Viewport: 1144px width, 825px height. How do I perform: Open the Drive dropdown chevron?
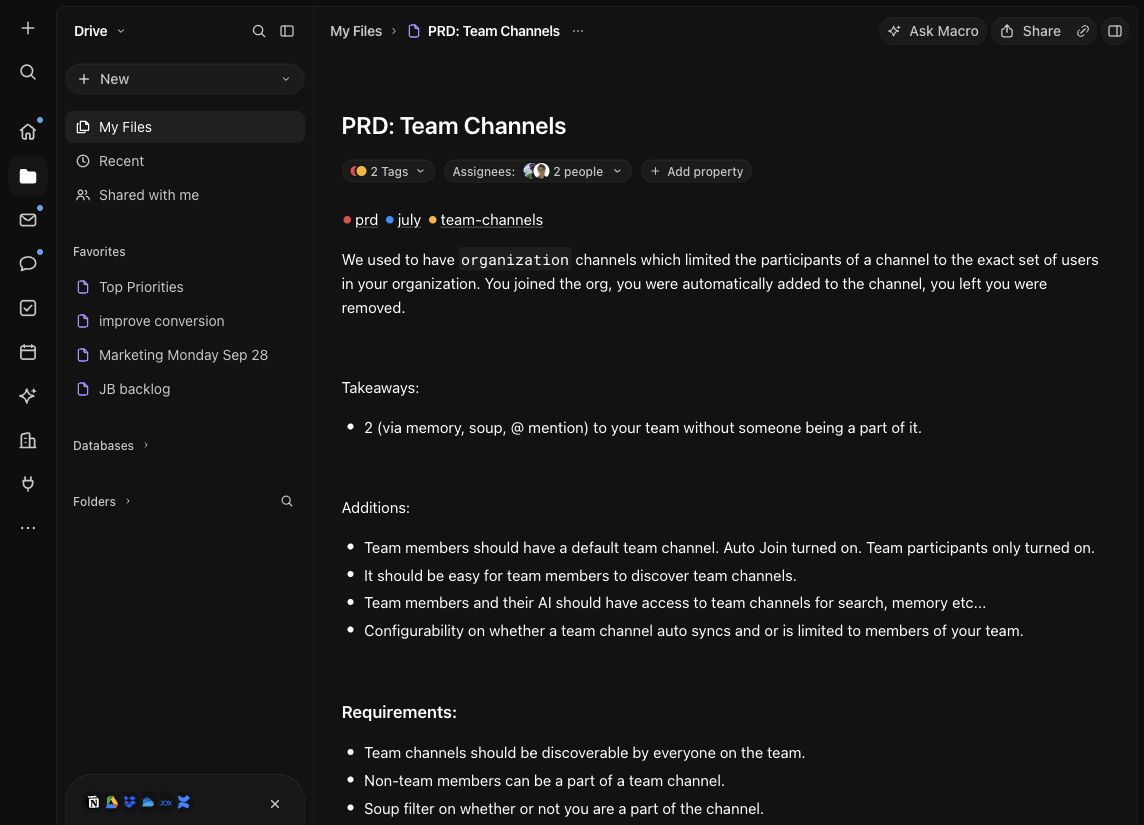pos(121,31)
